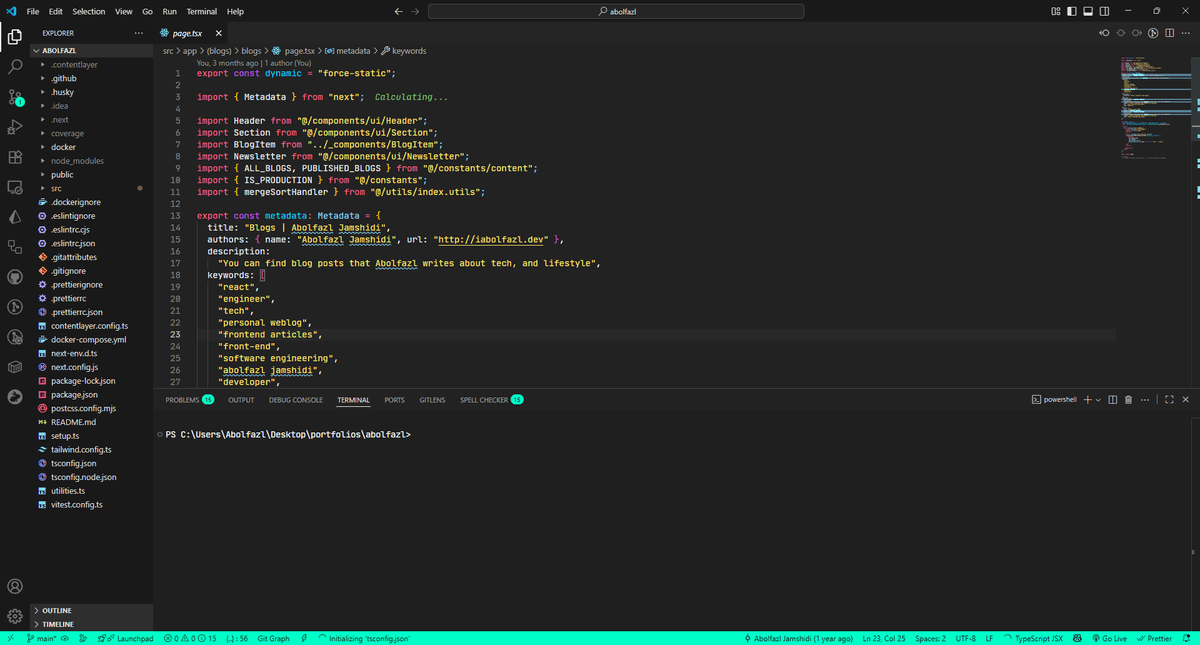Expand the OUTLINE section
This screenshot has height=645, width=1200.
pos(56,610)
